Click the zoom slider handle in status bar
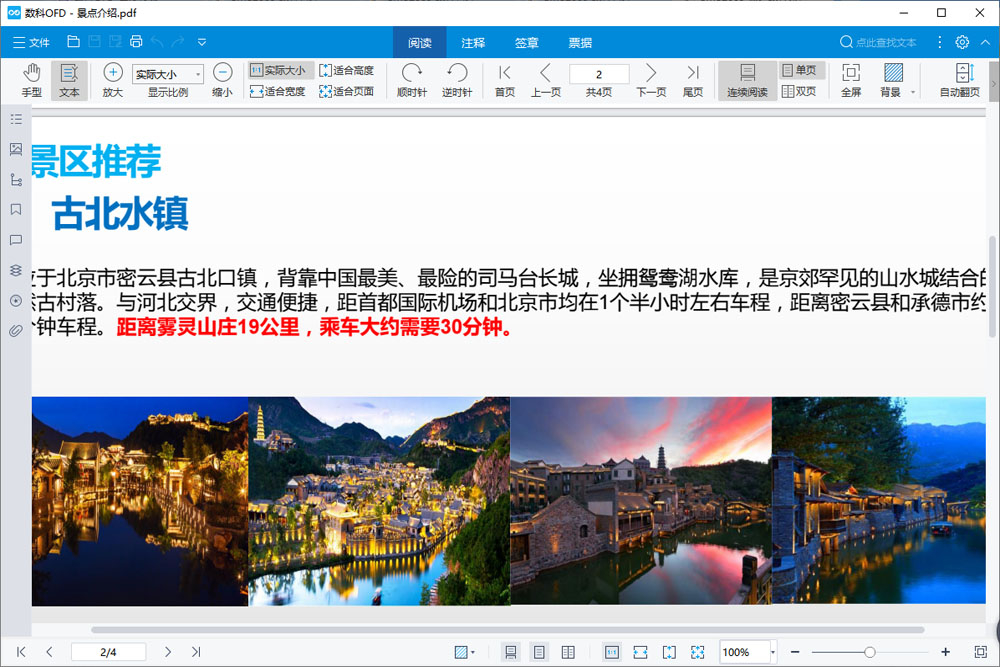 [x=870, y=652]
